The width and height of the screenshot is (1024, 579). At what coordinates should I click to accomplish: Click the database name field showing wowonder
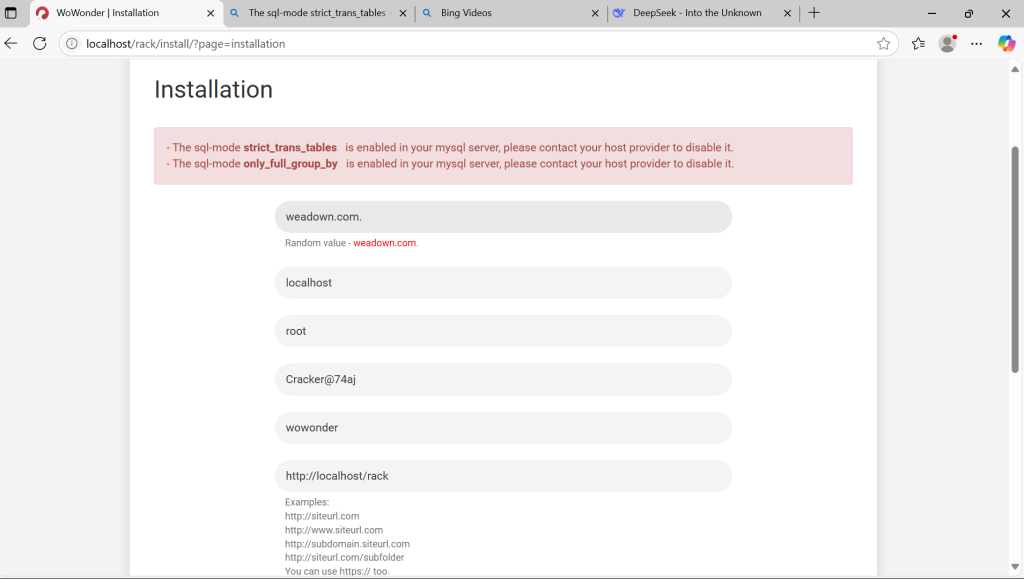tap(503, 428)
